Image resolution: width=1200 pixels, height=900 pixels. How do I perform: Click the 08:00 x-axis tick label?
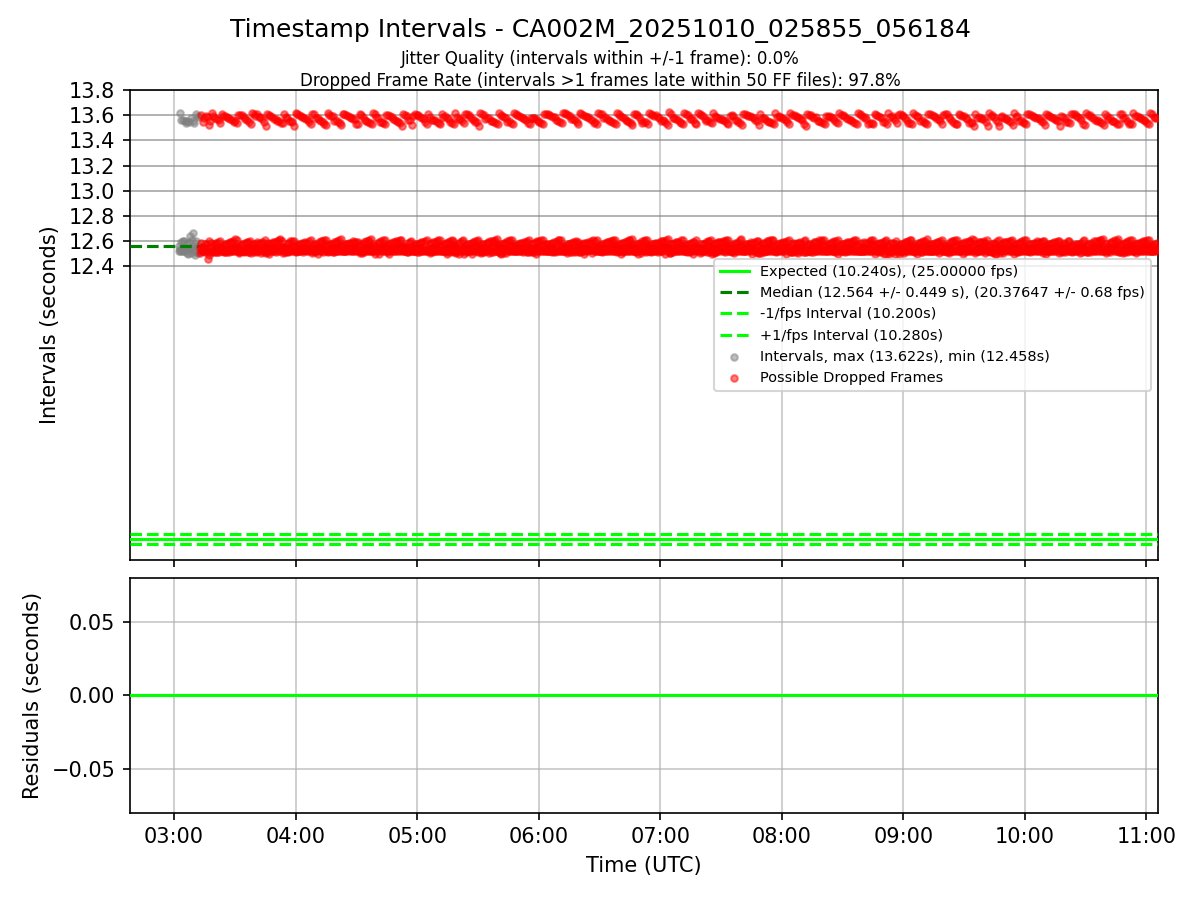pos(781,834)
